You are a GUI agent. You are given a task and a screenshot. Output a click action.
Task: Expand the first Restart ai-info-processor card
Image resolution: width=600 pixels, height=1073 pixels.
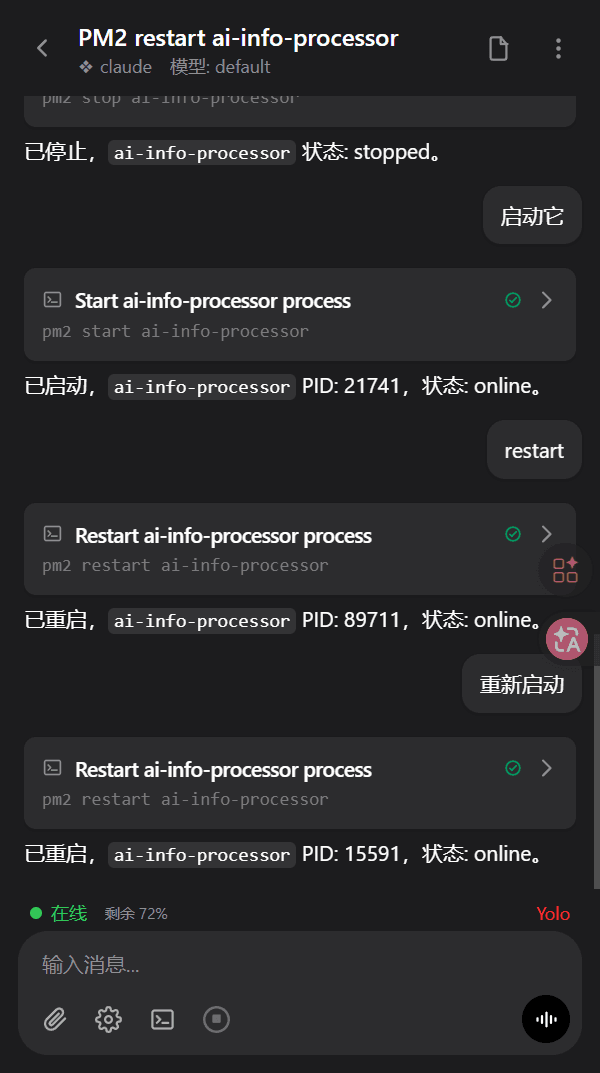click(x=546, y=534)
